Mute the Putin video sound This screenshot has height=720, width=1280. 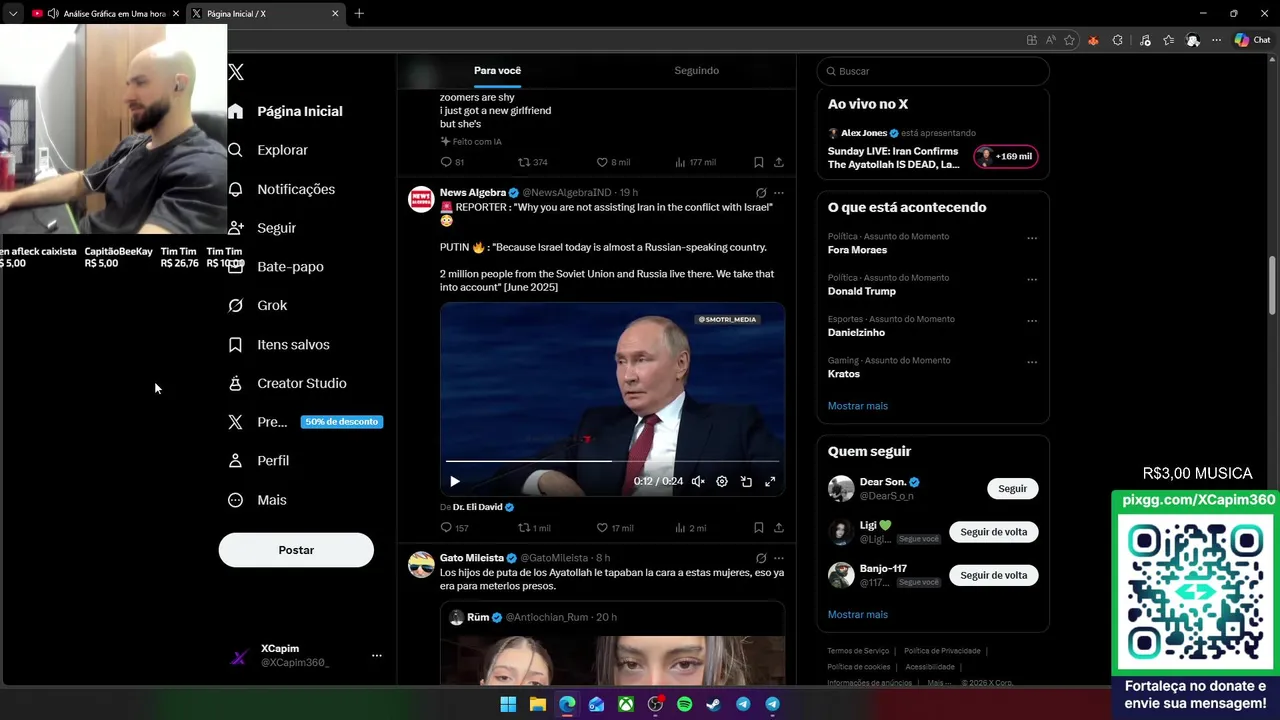[698, 481]
